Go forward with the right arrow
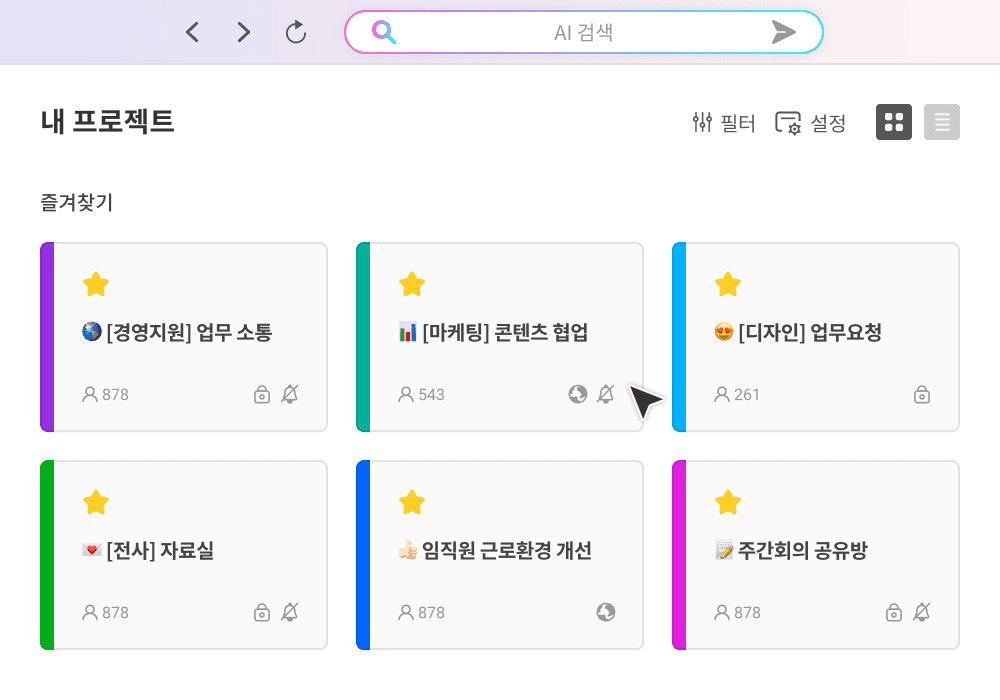Viewport: 1000px width, 700px height. pyautogui.click(x=244, y=32)
